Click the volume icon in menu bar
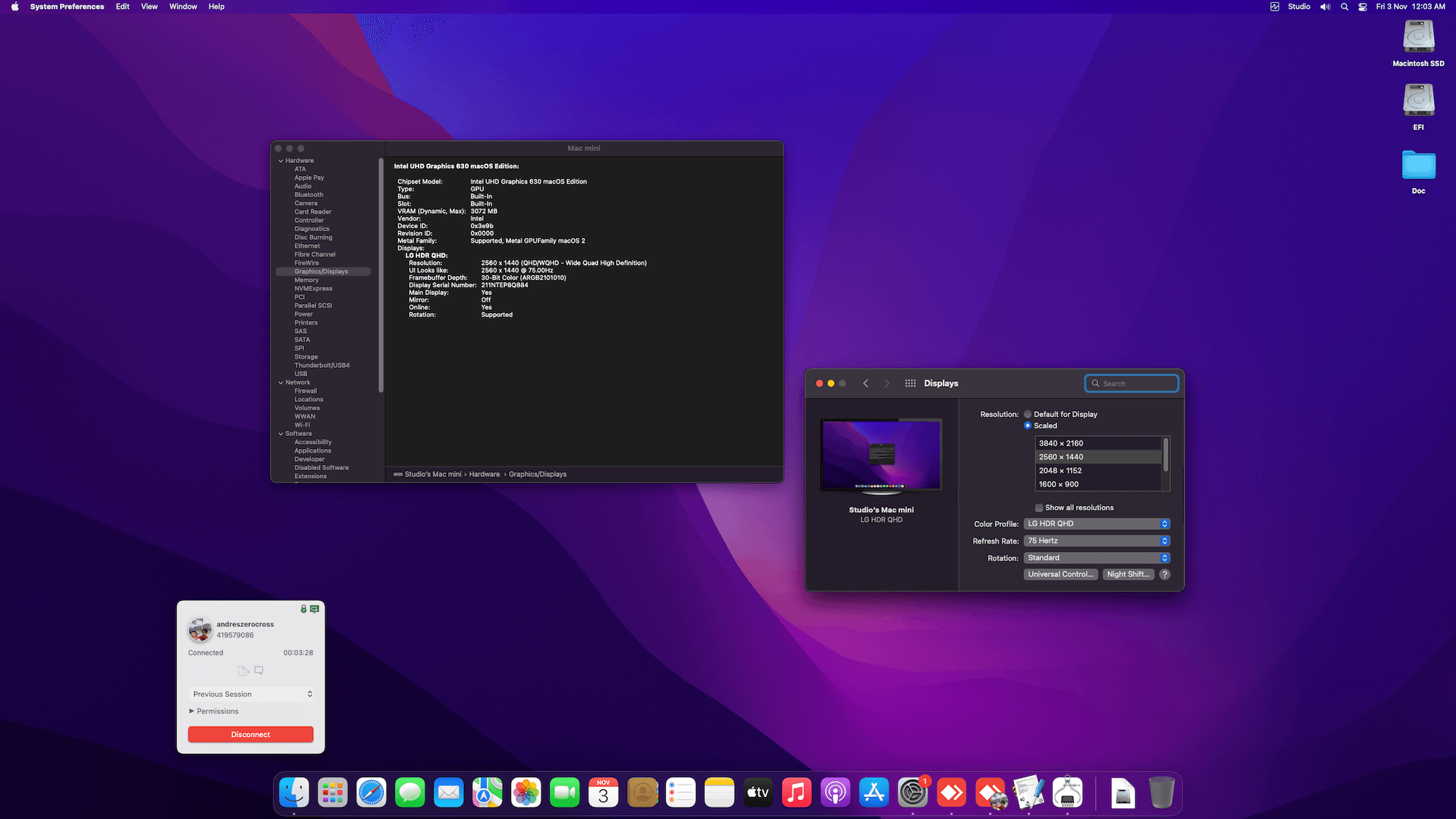 click(1325, 7)
